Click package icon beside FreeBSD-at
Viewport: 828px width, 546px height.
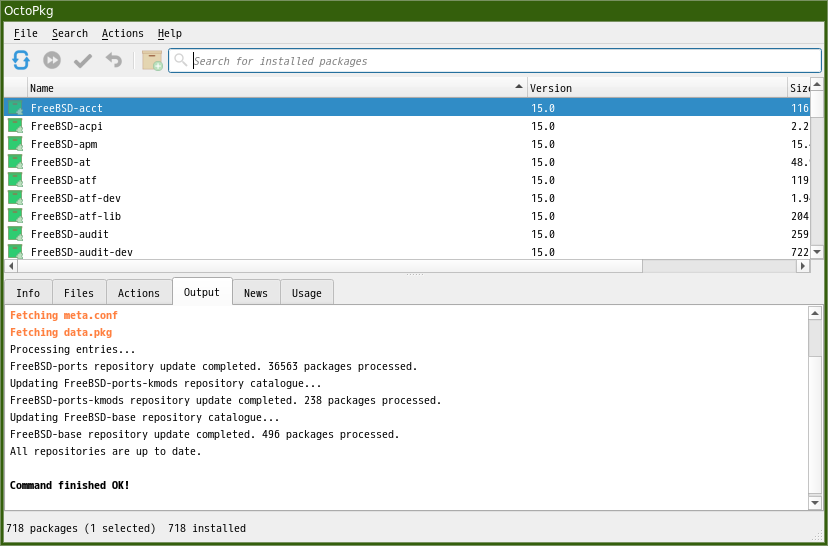click(x=15, y=162)
